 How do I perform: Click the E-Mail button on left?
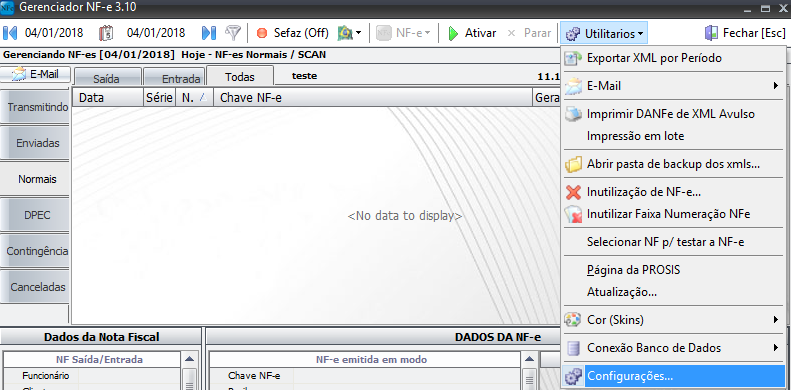tap(35, 74)
